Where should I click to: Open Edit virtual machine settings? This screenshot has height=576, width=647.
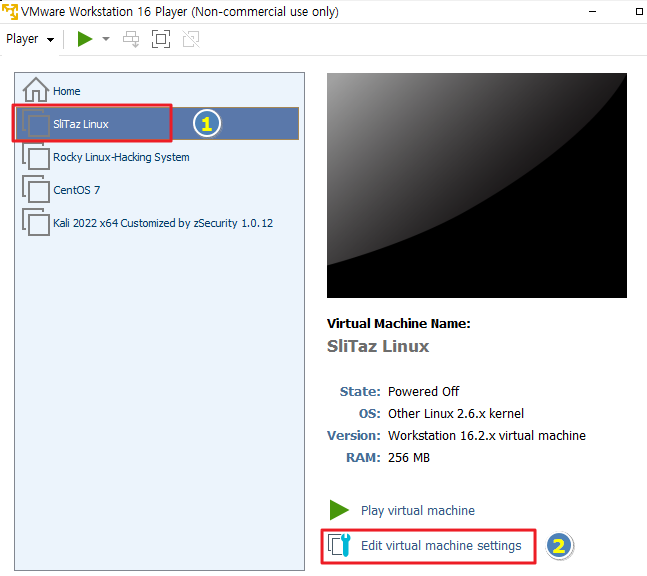click(441, 545)
